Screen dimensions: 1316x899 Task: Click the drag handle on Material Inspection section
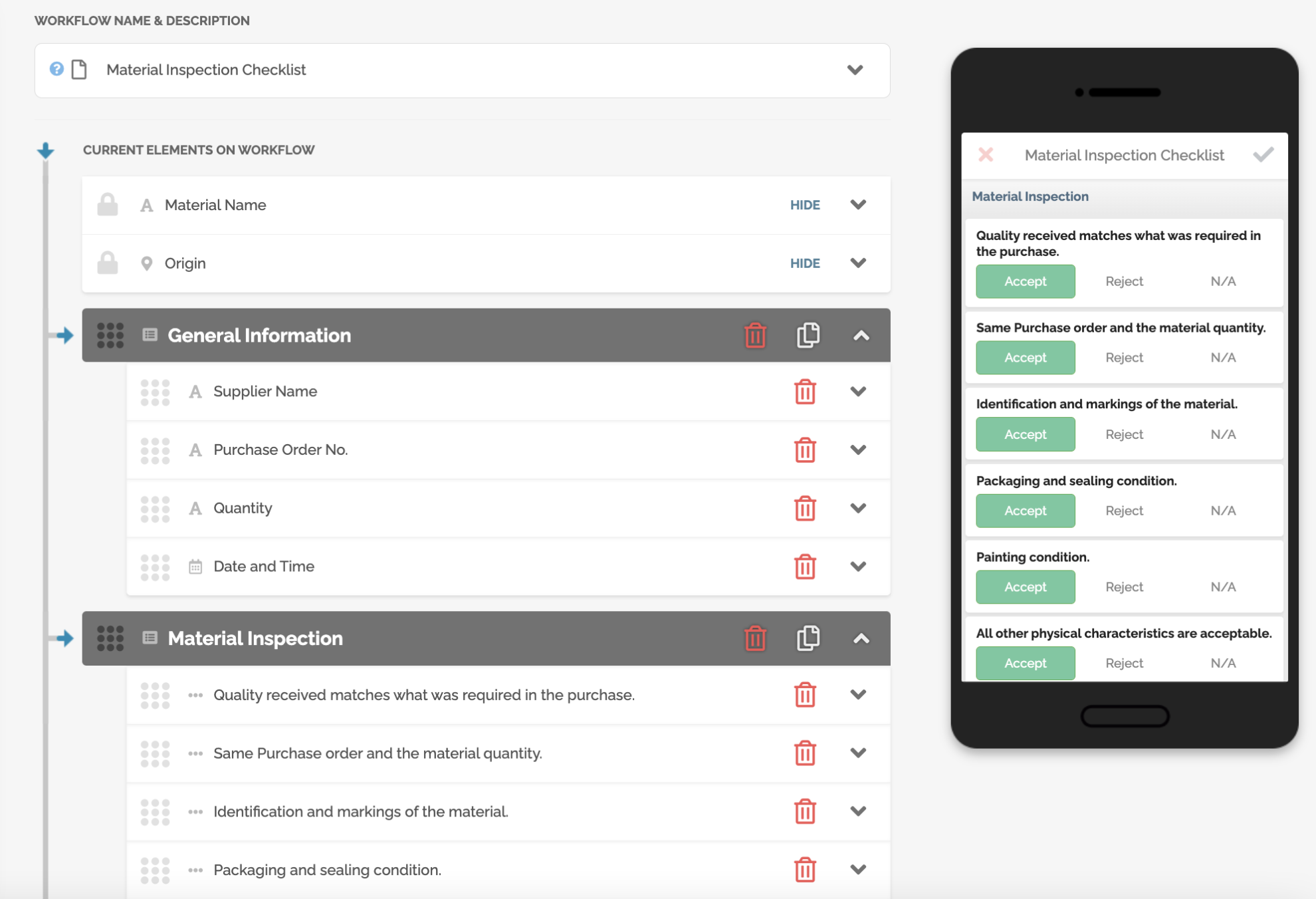(x=110, y=638)
